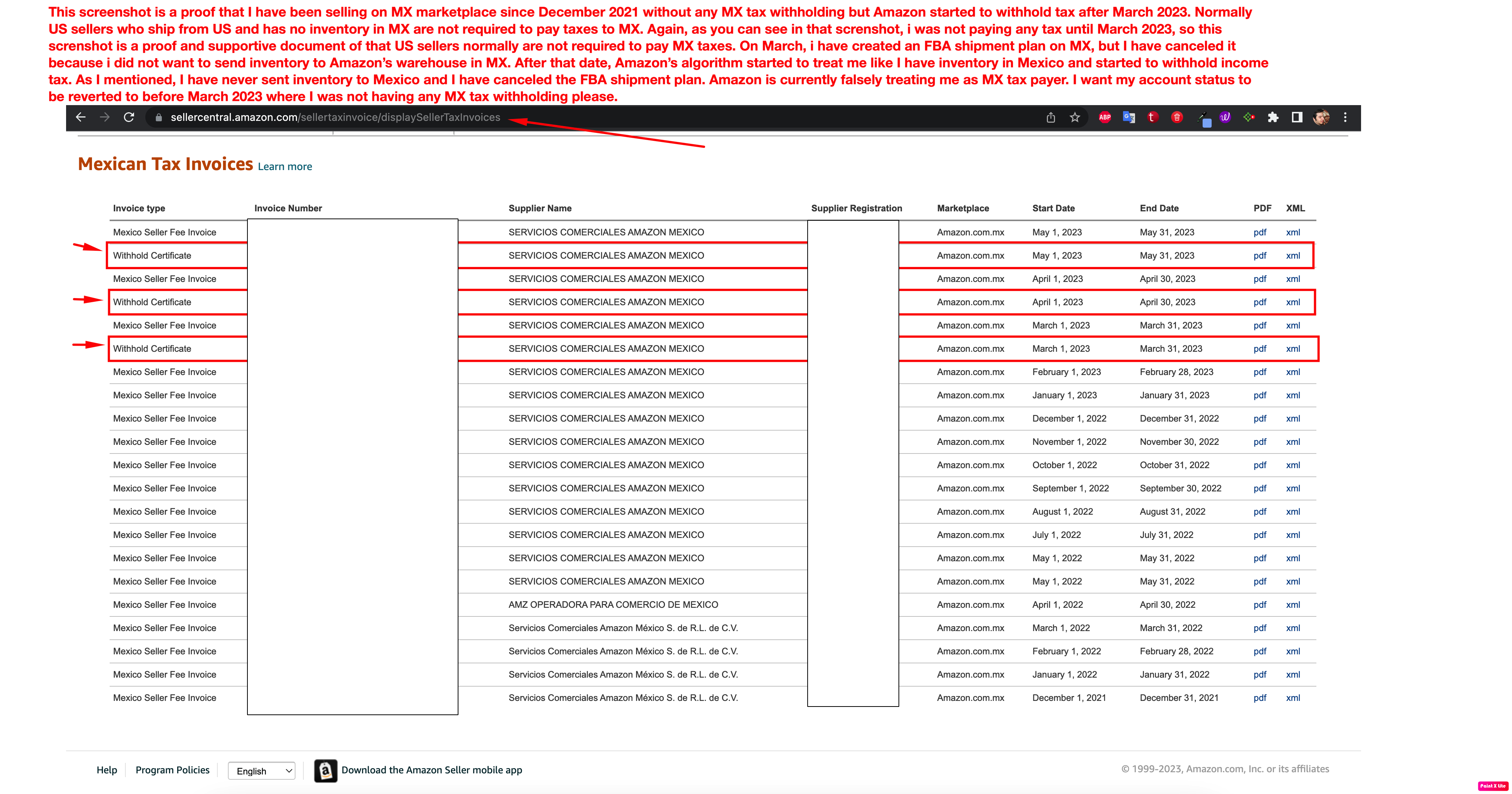This screenshot has width=1512, height=794.
Task: Open pdf for March 2023 Mexico Seller Fee Invoice
Action: (x=1260, y=326)
